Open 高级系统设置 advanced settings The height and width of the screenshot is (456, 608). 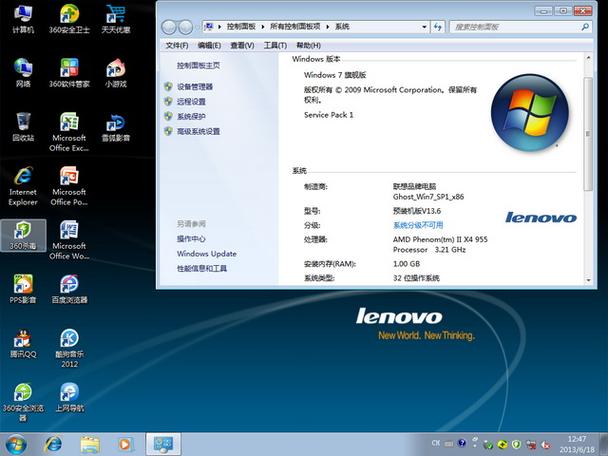point(197,131)
